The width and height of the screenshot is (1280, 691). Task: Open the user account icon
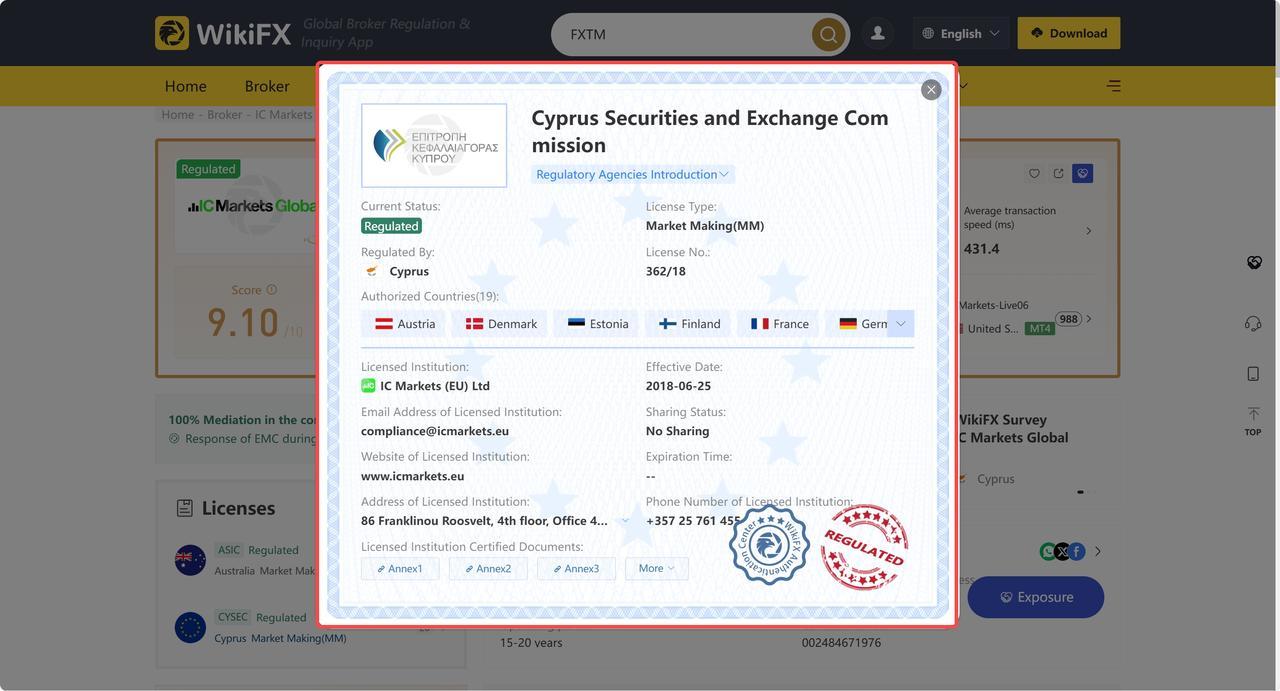pos(878,33)
